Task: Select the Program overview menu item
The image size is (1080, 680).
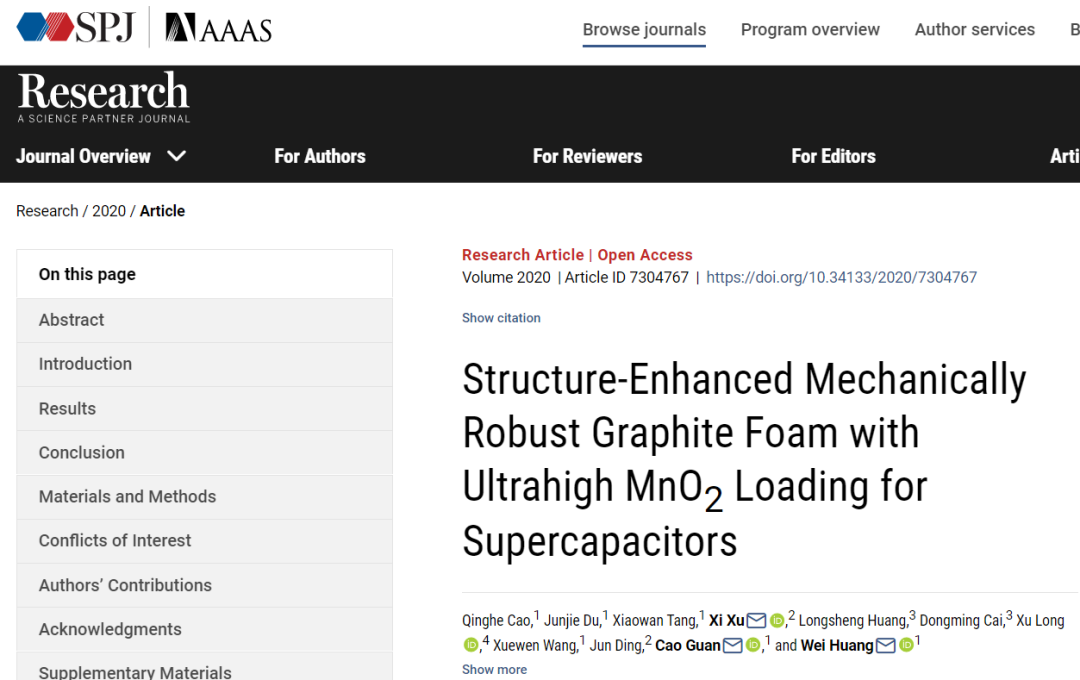Action: [810, 29]
